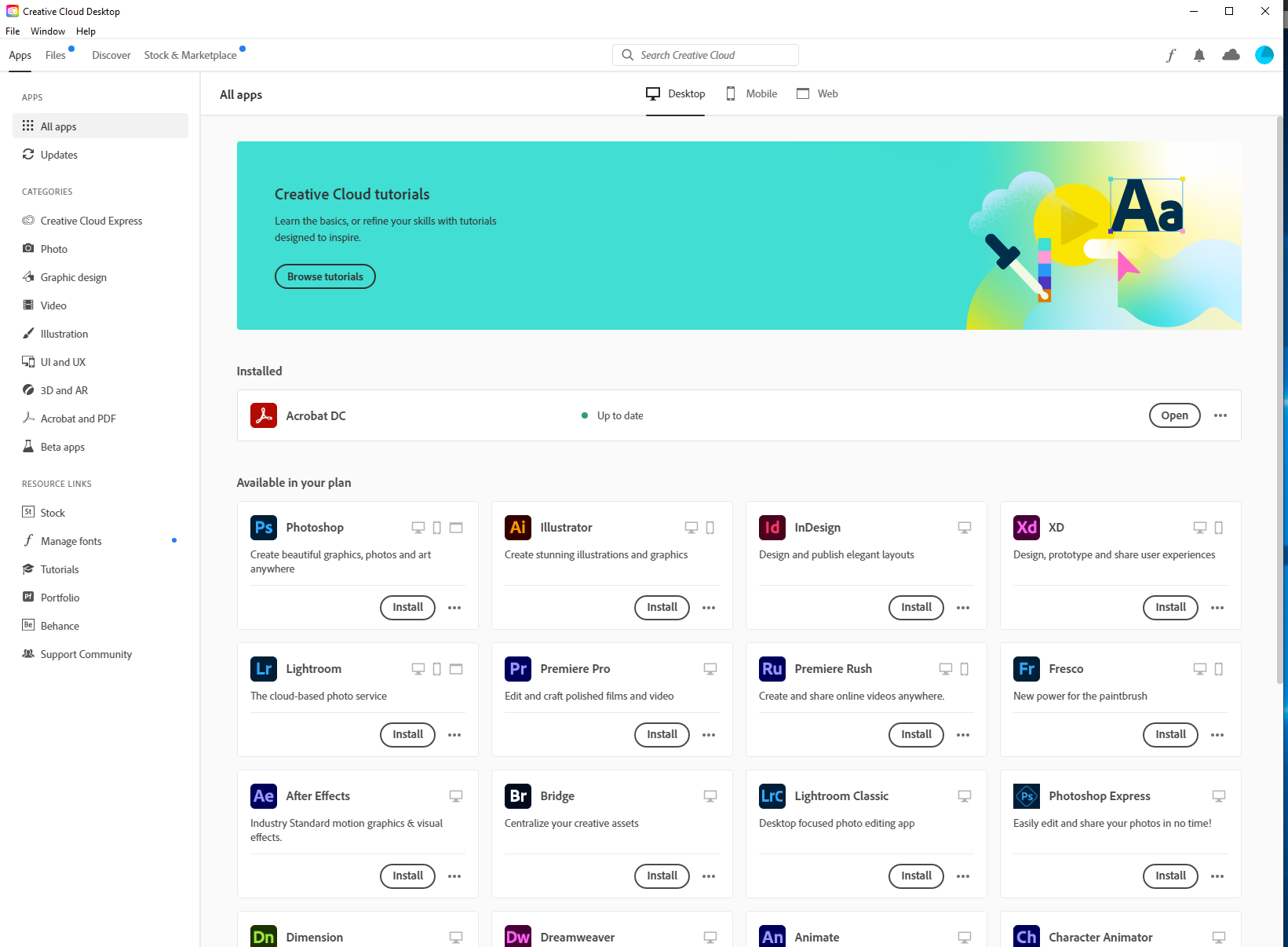The image size is (1288, 947).
Task: Click the Browse tutorials button
Action: pos(325,276)
